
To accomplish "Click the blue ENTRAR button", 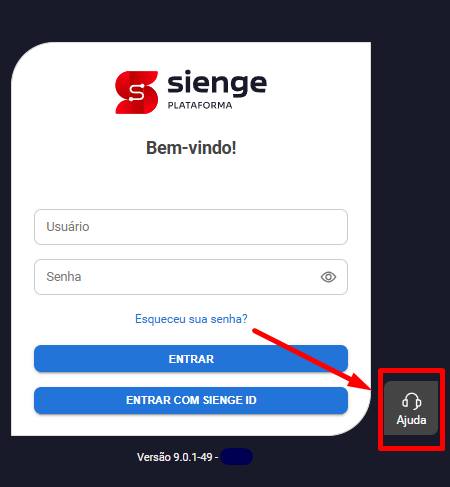I will point(191,359).
